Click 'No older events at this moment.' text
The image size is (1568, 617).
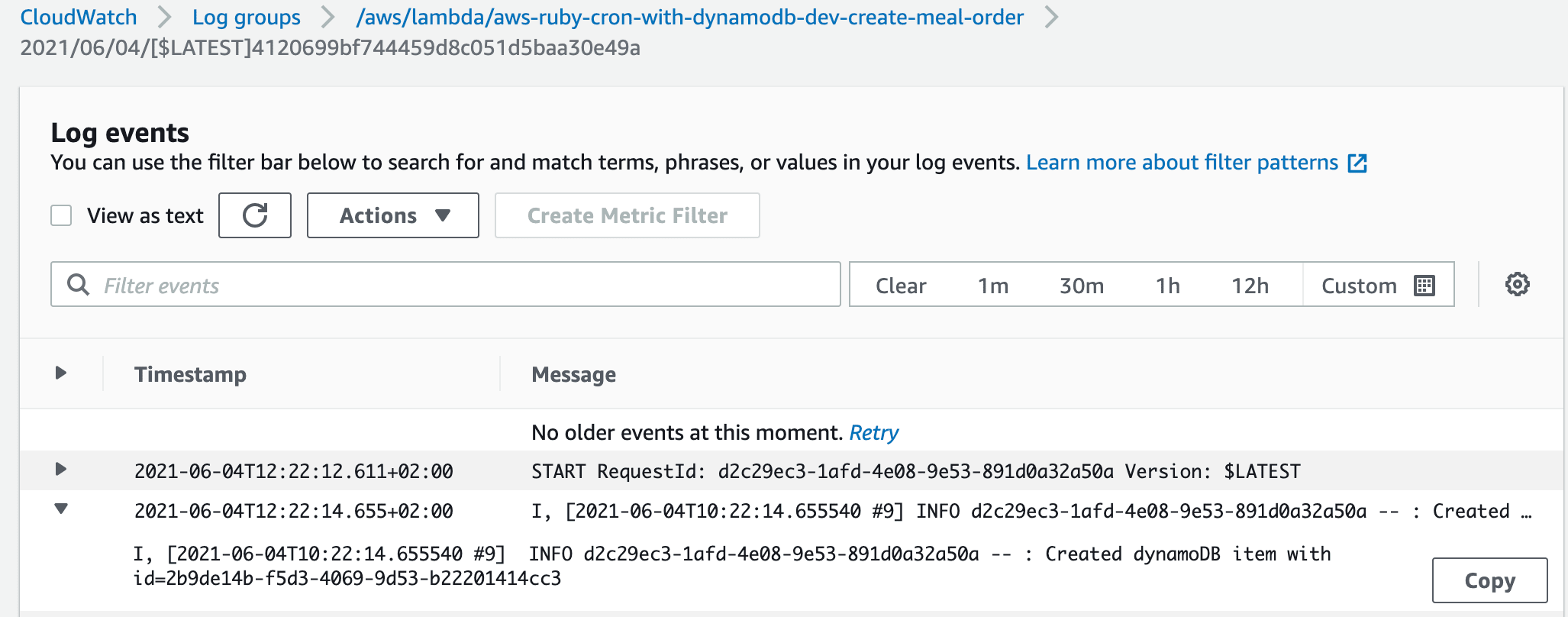pos(687,432)
